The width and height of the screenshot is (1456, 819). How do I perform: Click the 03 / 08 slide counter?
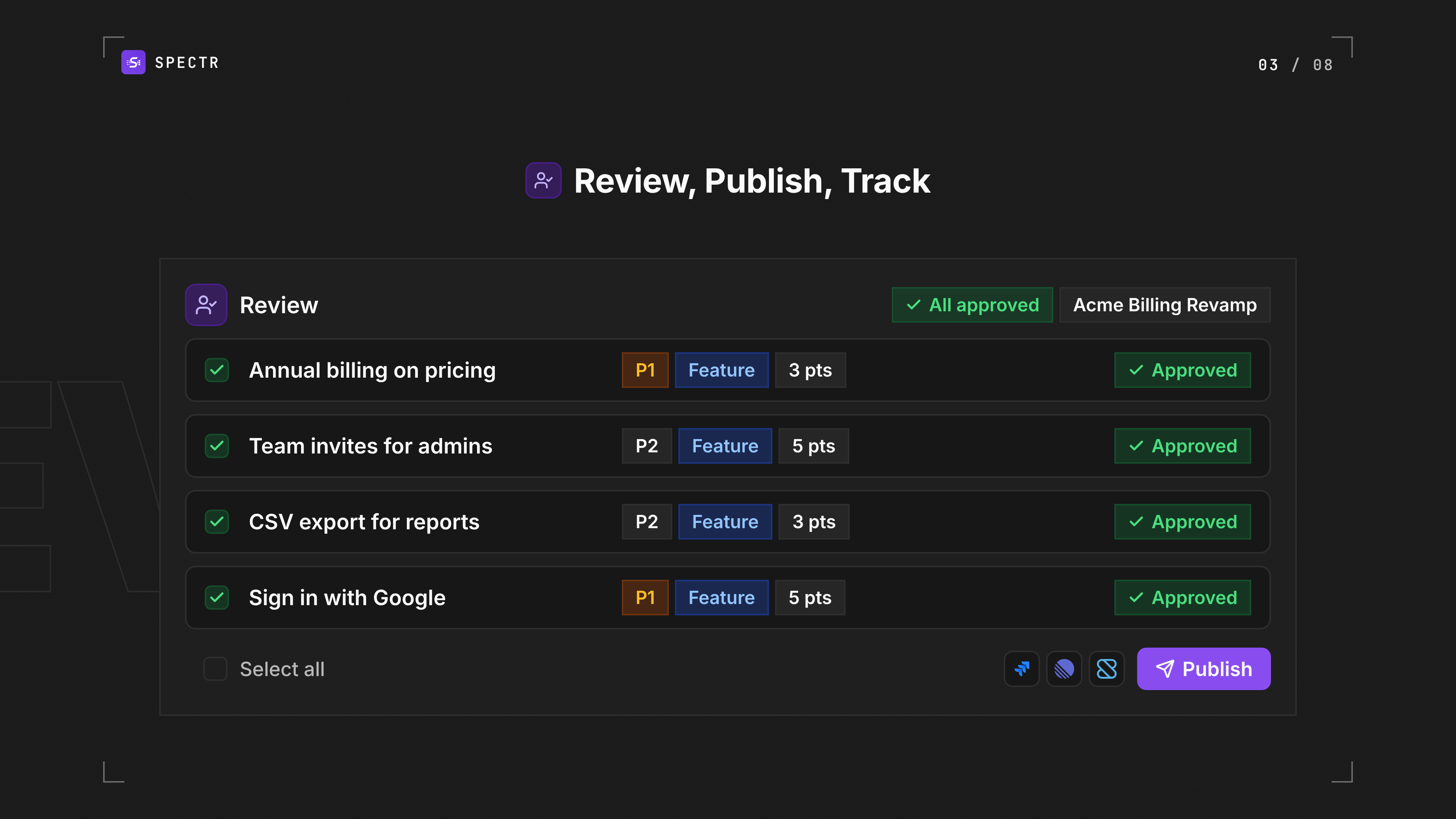pos(1295,64)
